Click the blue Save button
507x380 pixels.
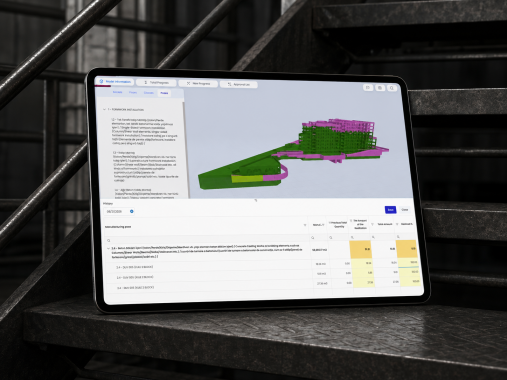coord(391,210)
